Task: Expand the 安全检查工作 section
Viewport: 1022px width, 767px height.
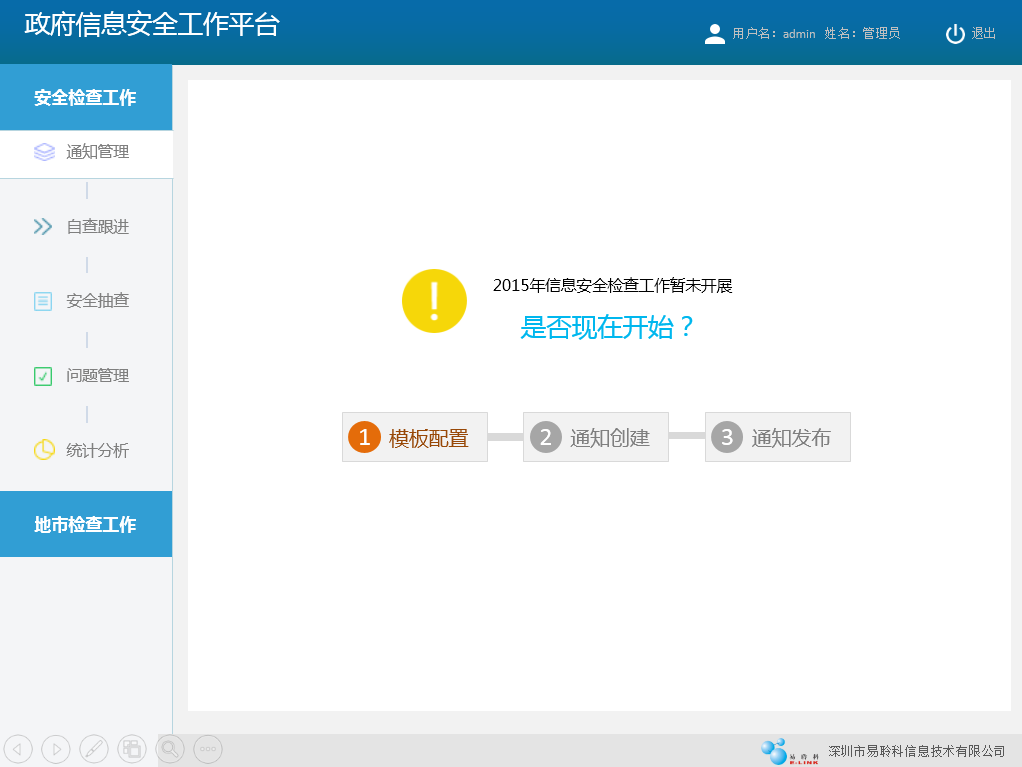Action: (x=86, y=98)
